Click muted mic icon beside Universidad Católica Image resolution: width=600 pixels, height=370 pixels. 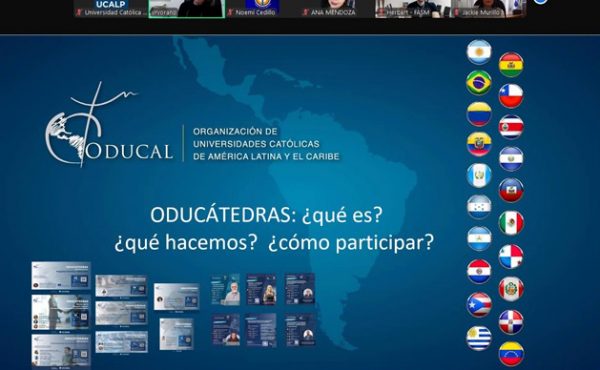[79, 13]
